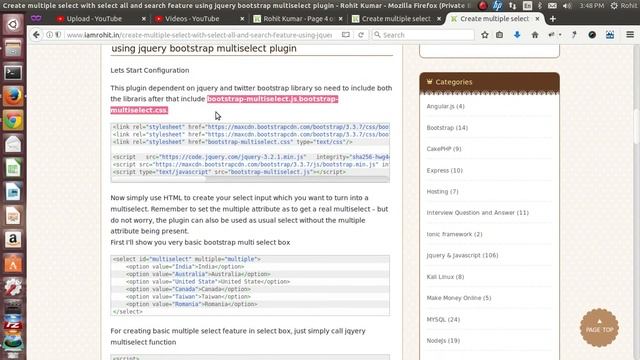Click the PAGE TOP round button
Viewport: 640px width, 360px height.
coord(599,328)
